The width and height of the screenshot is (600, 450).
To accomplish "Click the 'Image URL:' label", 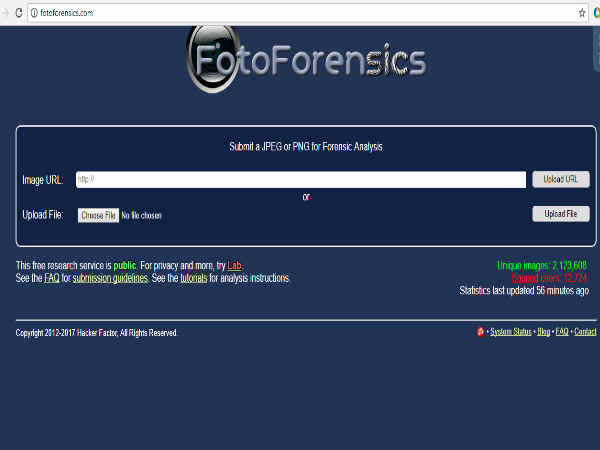I will click(x=42, y=180).
